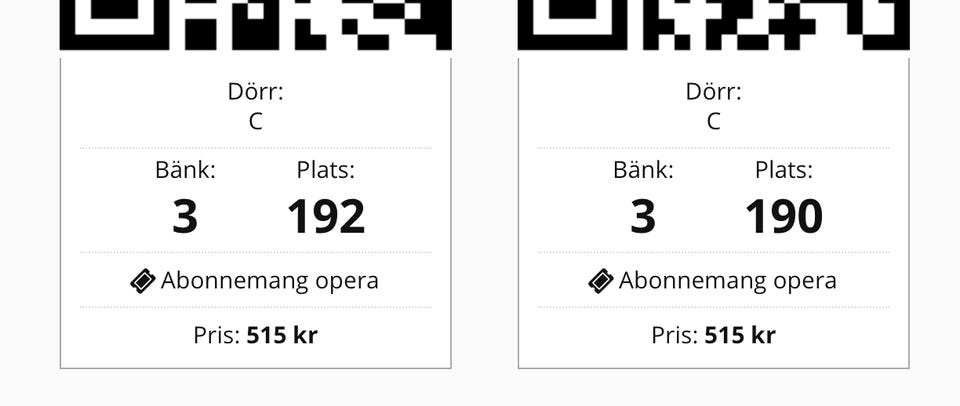The image size is (960, 406).
Task: Click the "Dörr:" label on seat 190 ticket
Action: click(713, 92)
